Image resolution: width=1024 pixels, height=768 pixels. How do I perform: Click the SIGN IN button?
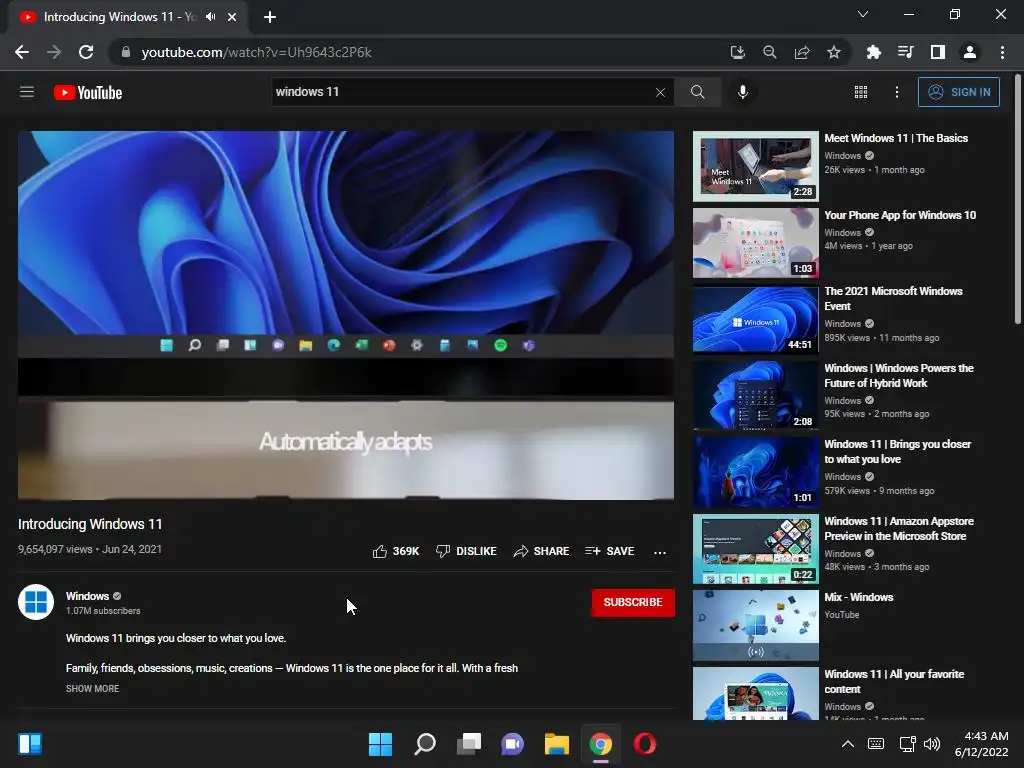click(959, 92)
